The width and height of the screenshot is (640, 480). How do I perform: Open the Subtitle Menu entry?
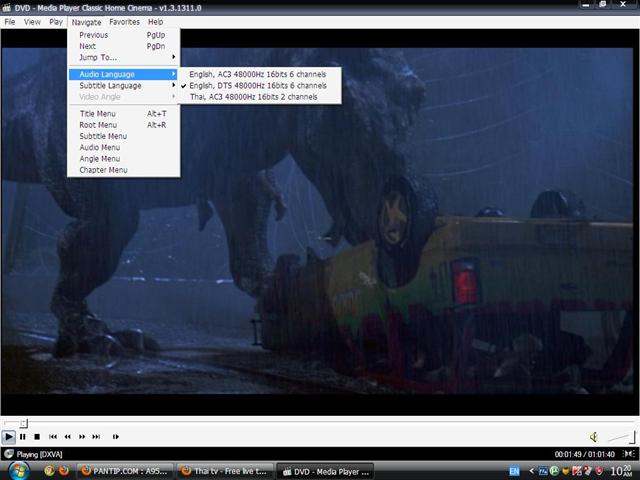[x=124, y=136]
